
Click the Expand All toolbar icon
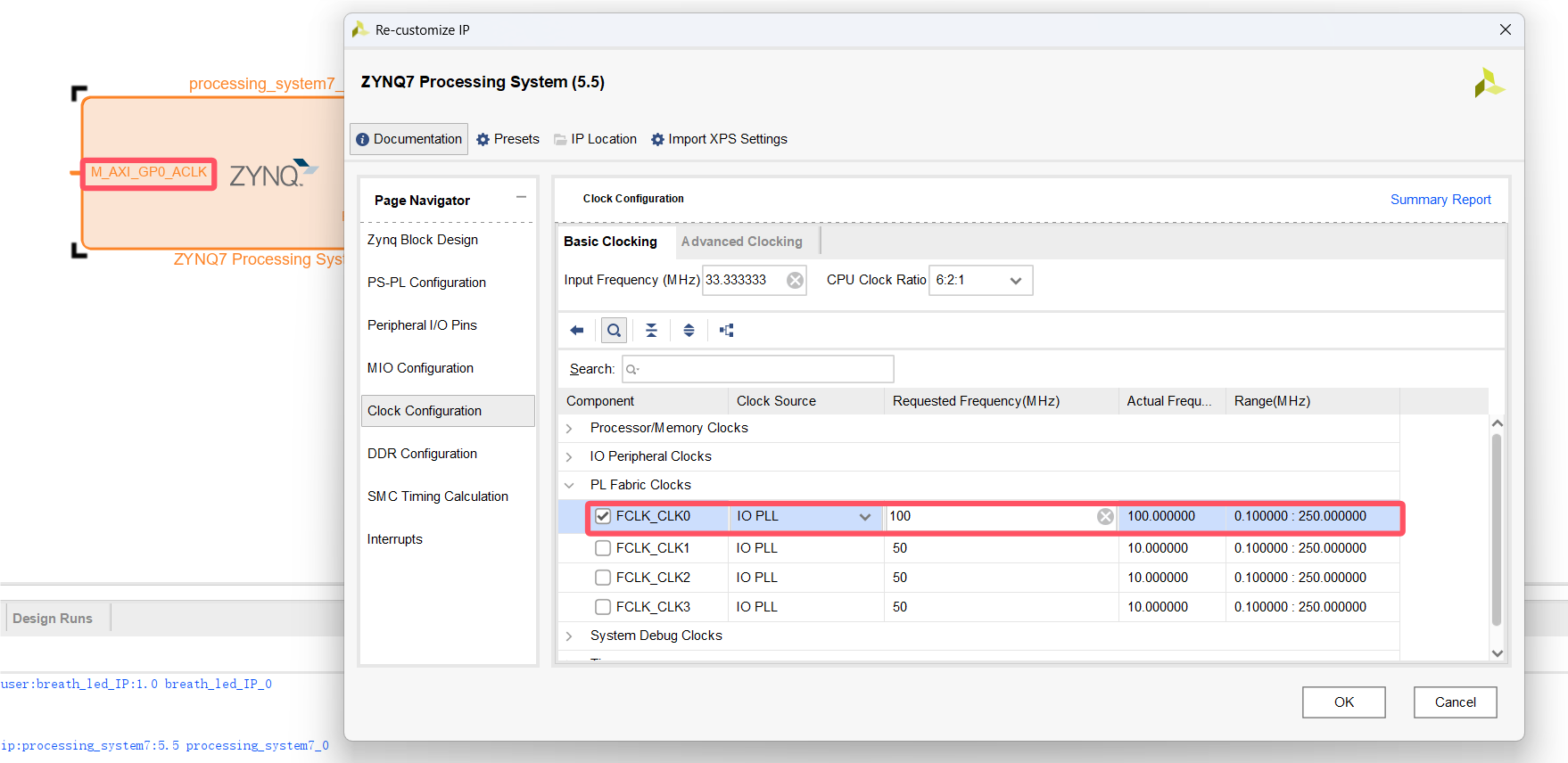point(689,331)
